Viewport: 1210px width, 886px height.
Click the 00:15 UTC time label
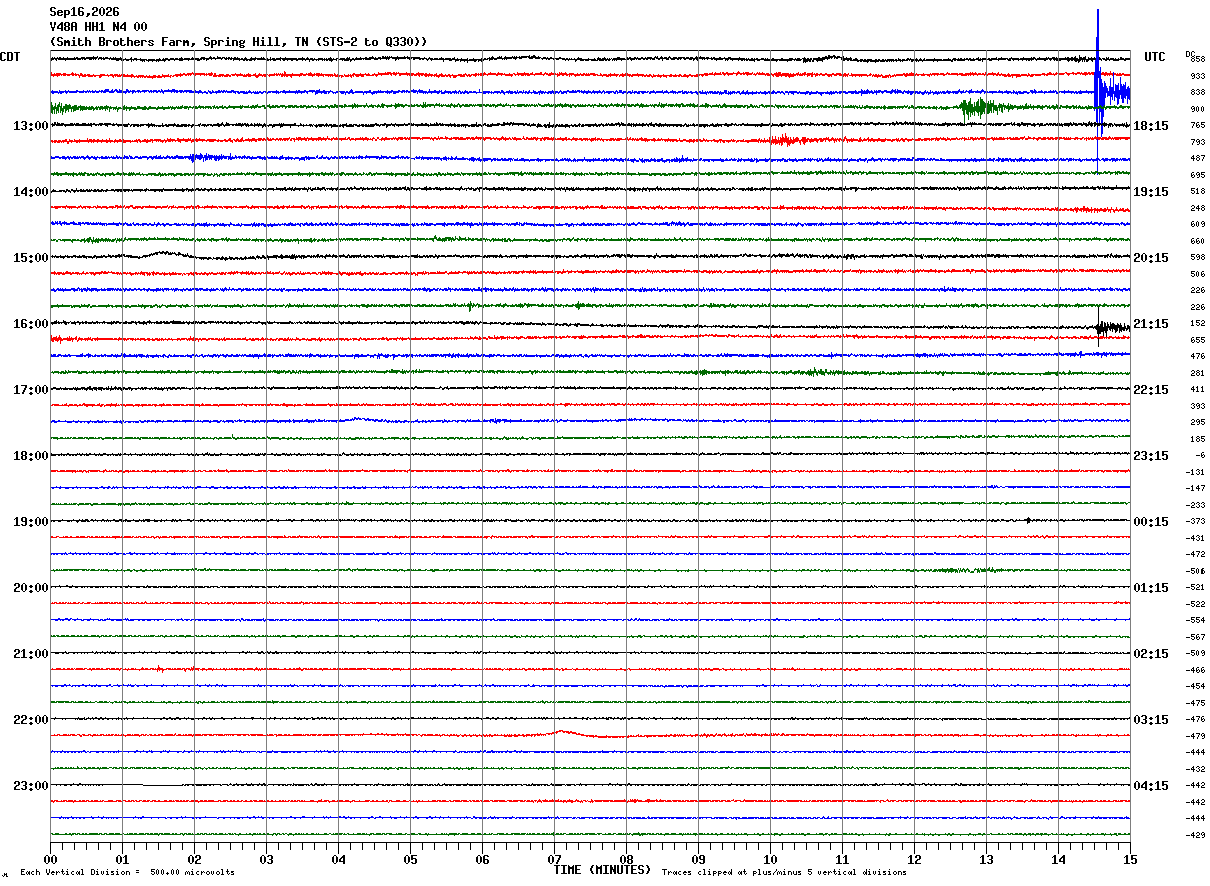click(1152, 522)
